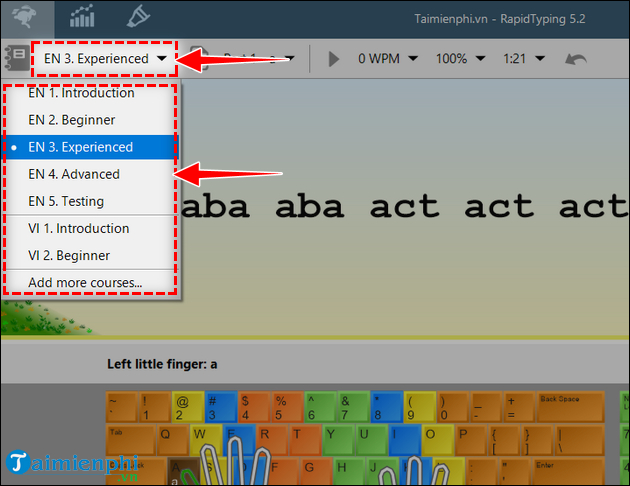Click the H key on virtual keyboard
630x486 pixels.
coord(350,471)
